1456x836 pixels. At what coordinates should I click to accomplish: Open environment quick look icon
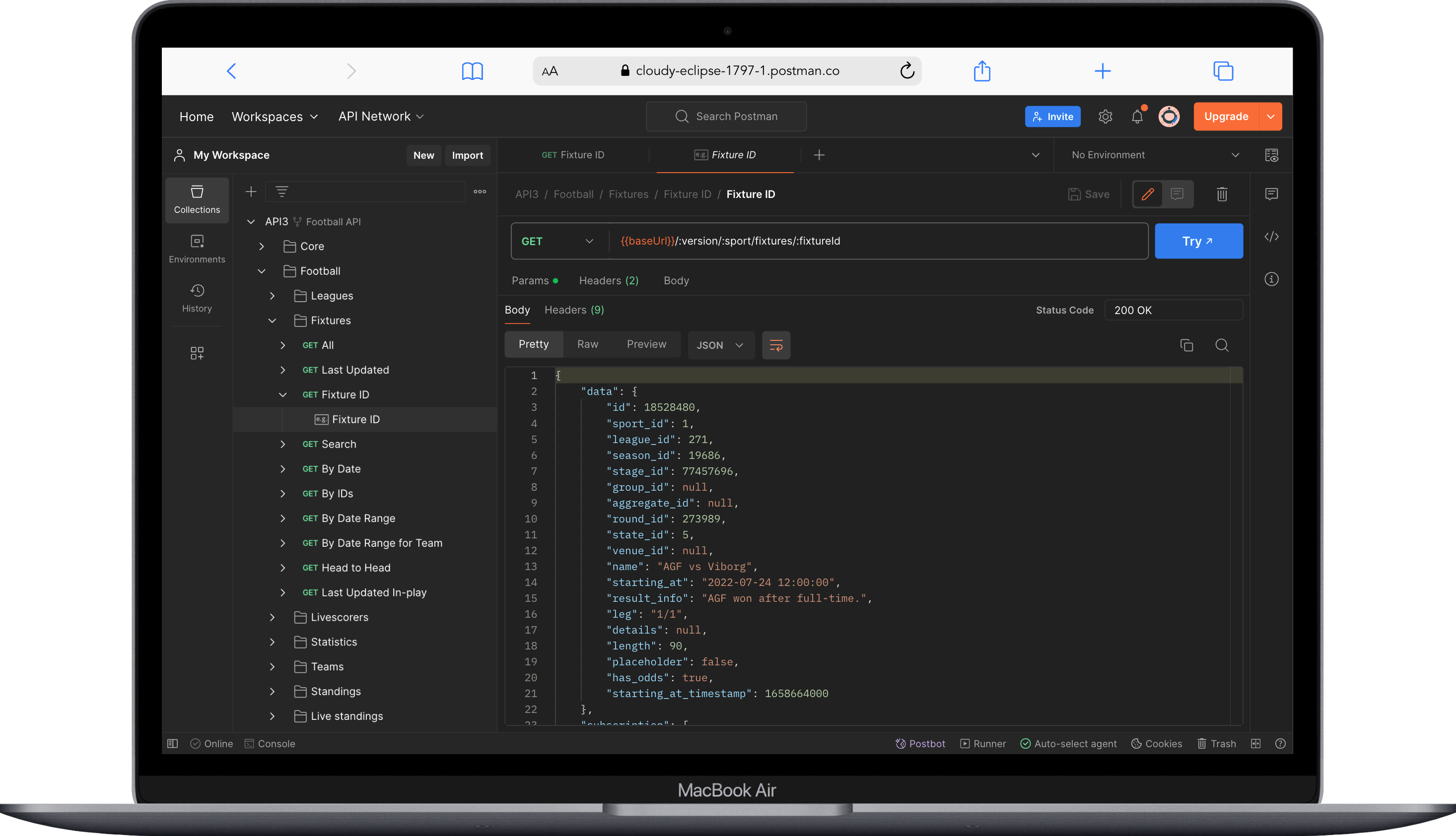[x=1272, y=155]
